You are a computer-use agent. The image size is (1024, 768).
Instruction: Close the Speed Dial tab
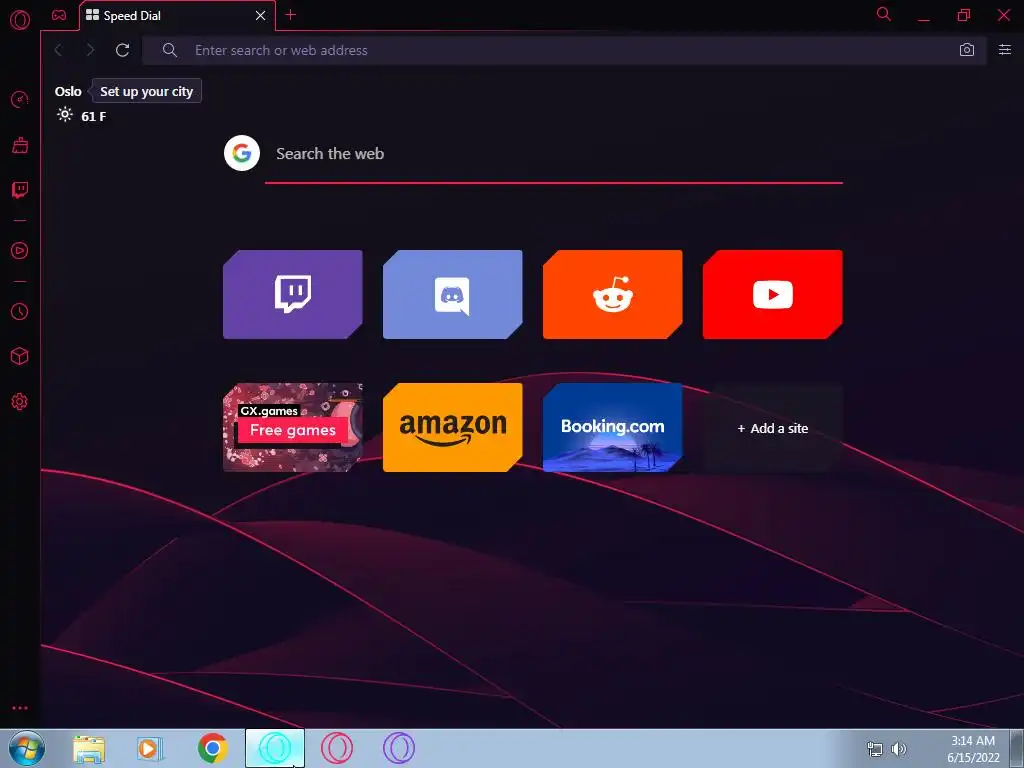pyautogui.click(x=261, y=16)
